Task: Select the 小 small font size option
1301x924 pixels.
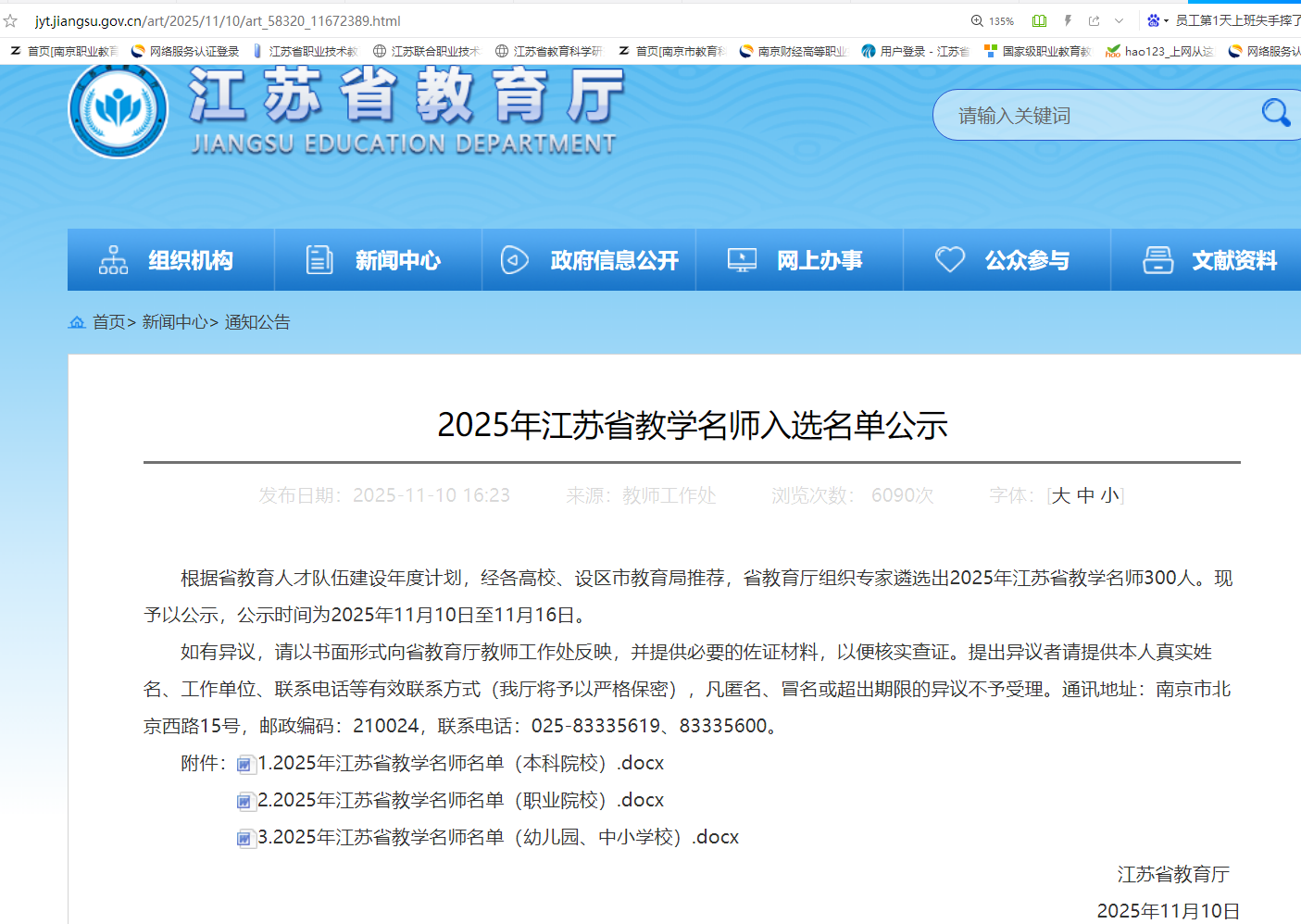Action: (1109, 495)
